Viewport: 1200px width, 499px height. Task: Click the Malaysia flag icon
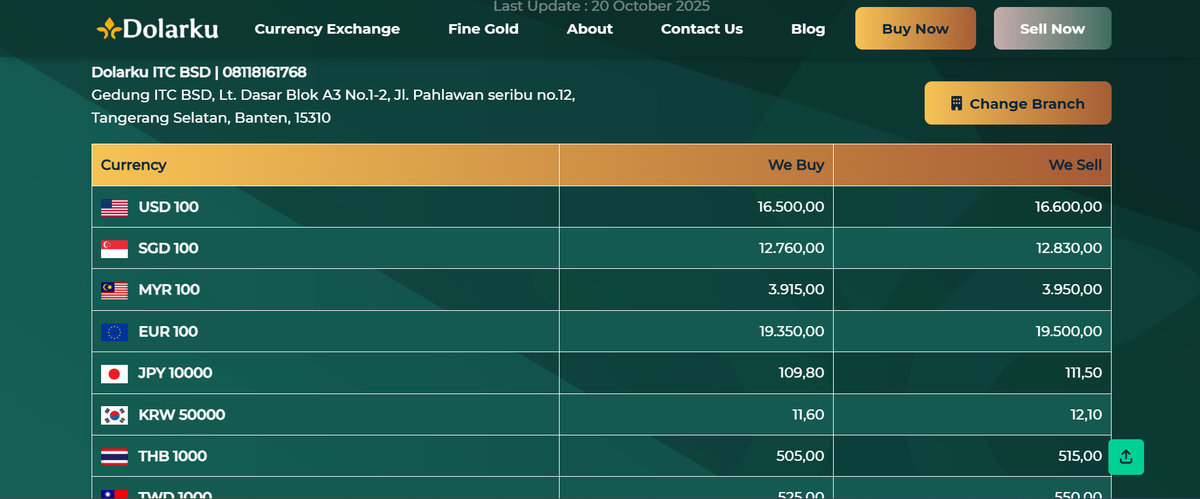coord(114,290)
